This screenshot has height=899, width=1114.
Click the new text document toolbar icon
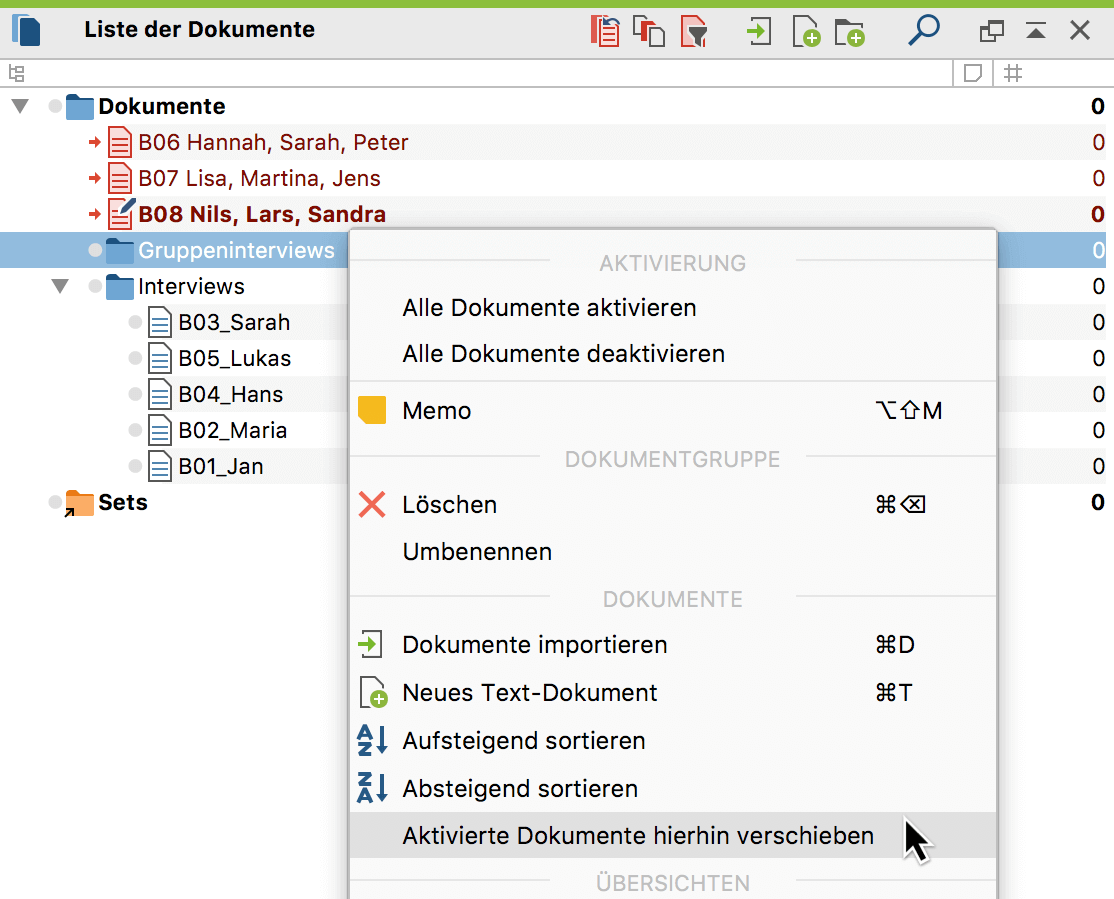tap(805, 32)
